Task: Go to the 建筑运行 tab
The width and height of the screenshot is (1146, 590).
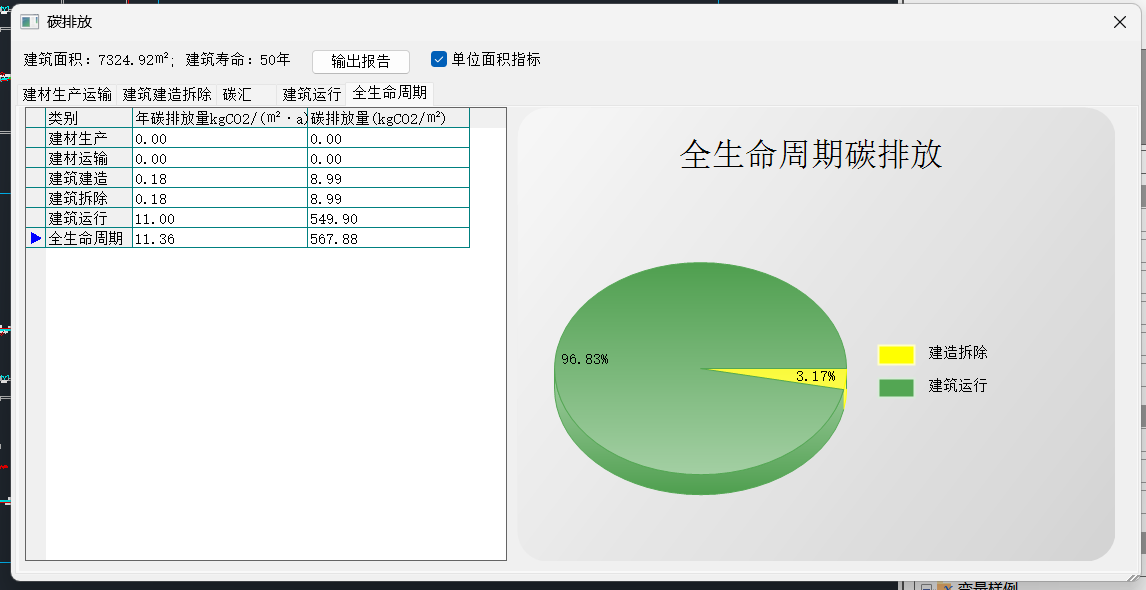Action: pos(312,94)
